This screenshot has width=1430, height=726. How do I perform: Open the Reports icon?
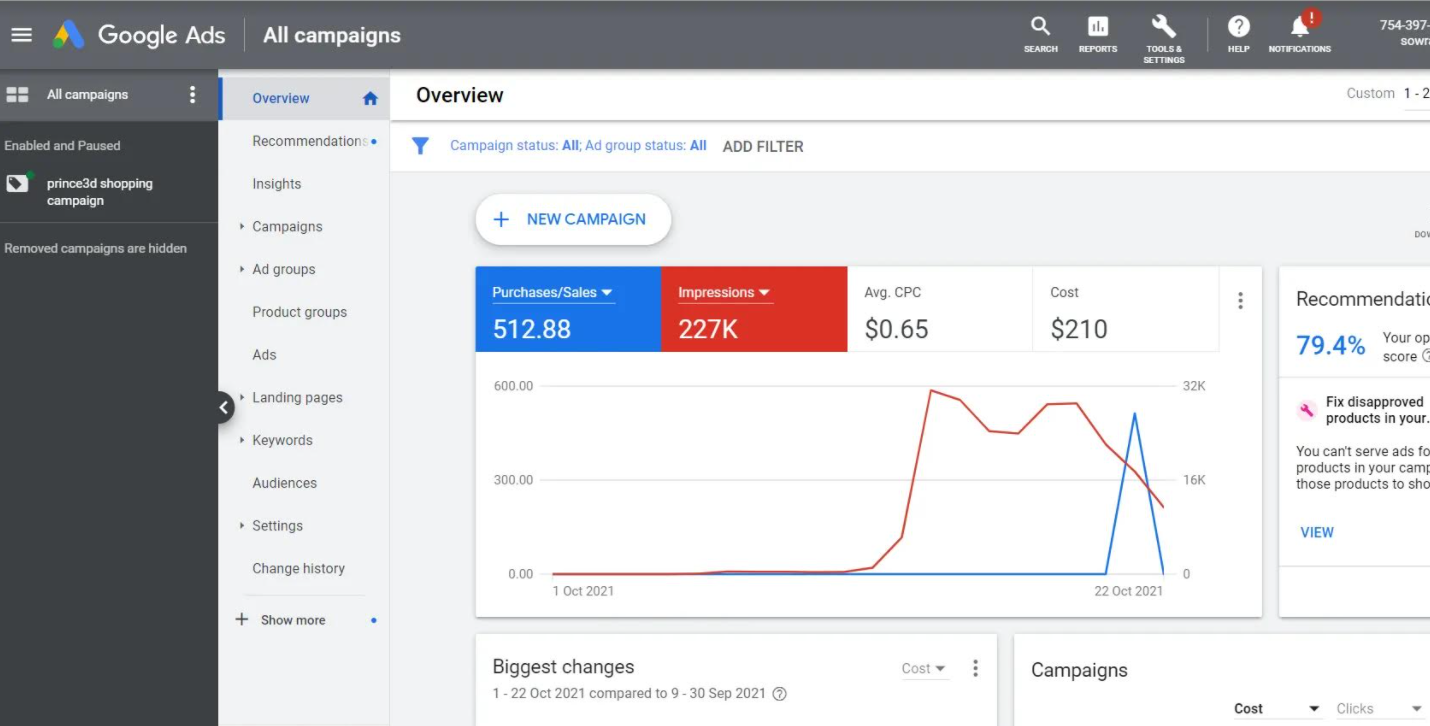(1097, 27)
